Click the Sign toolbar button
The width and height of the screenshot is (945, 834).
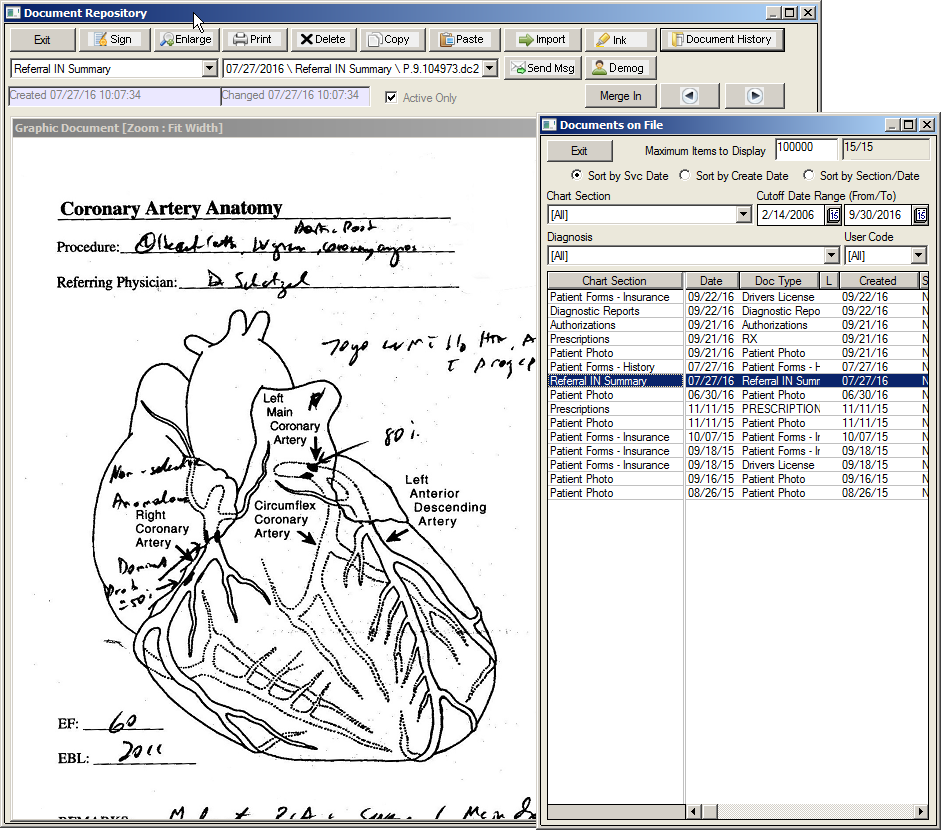[113, 40]
